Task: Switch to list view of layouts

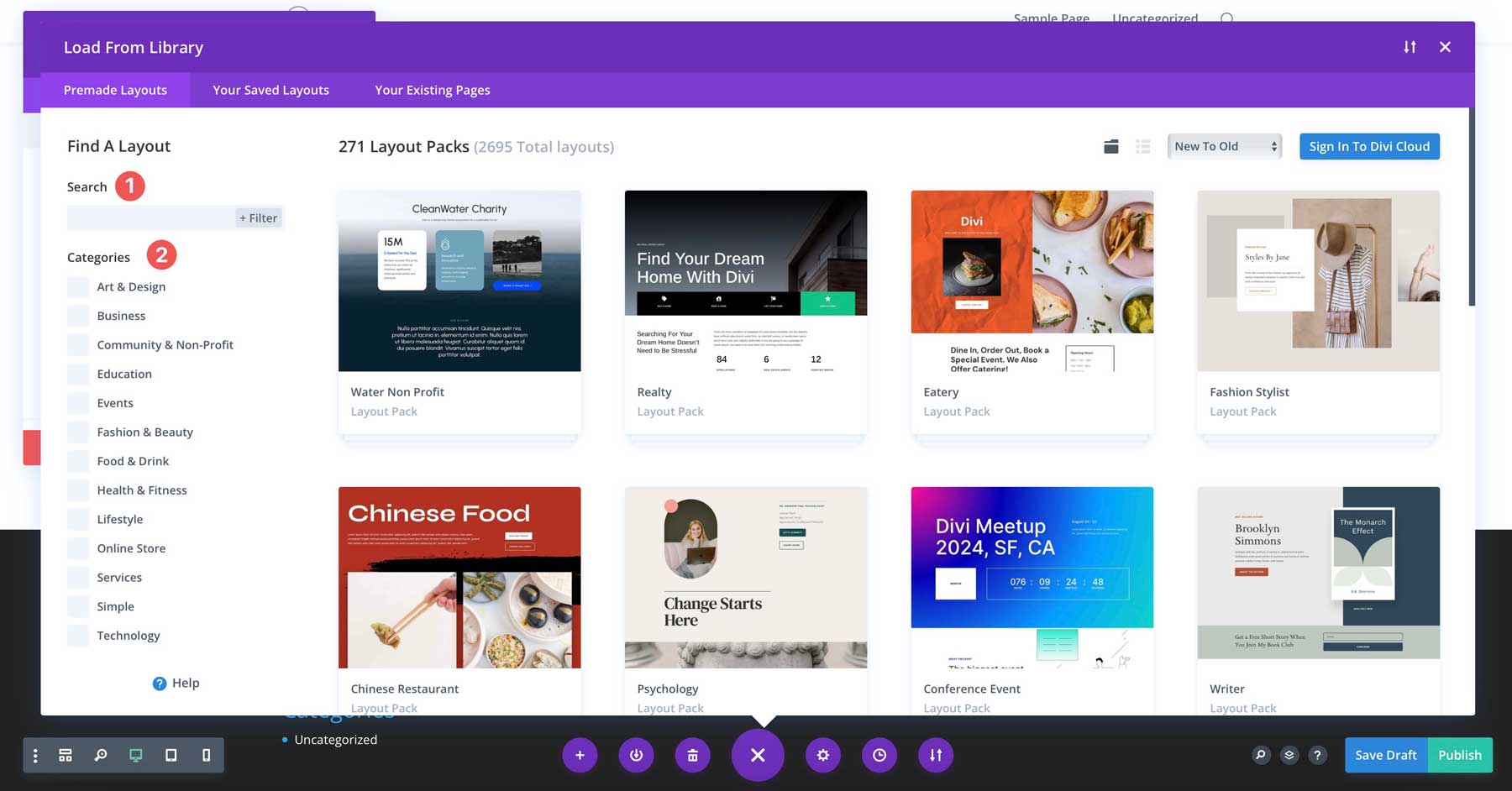Action: click(1142, 147)
